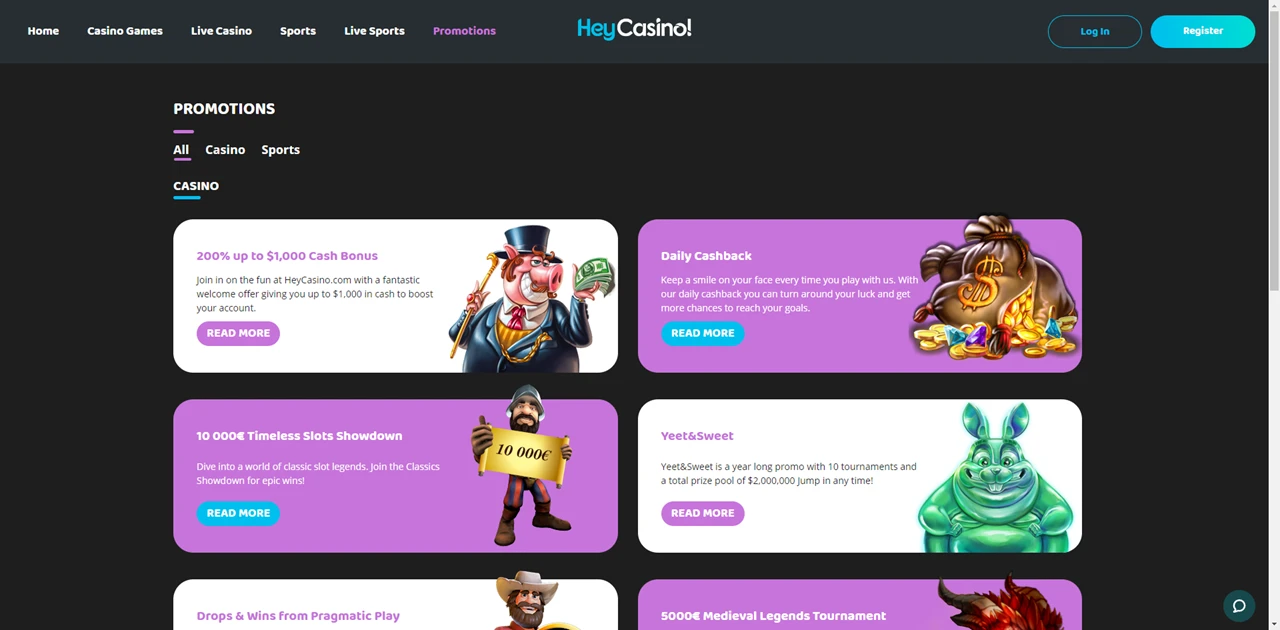This screenshot has height=630, width=1280.
Task: Read more about the $1,000 Cash Bonus
Action: click(238, 333)
